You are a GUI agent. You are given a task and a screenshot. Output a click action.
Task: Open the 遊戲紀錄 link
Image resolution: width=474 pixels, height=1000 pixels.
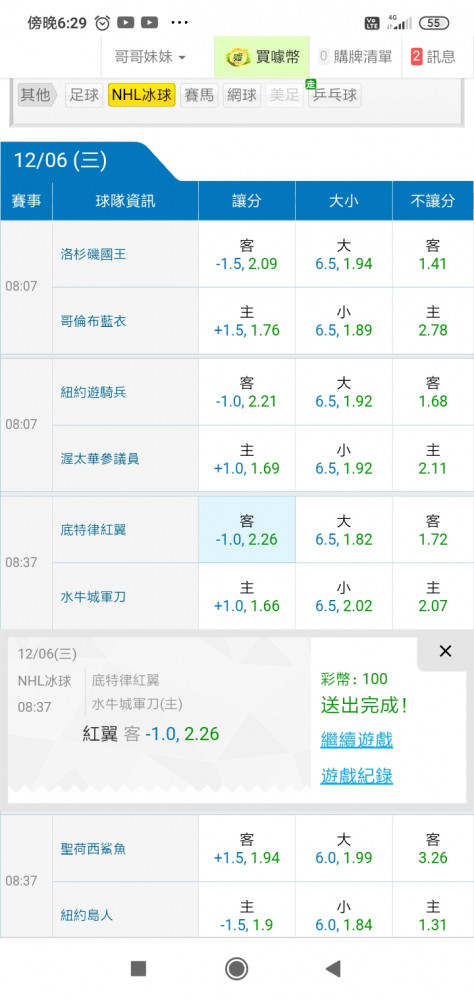click(x=357, y=776)
